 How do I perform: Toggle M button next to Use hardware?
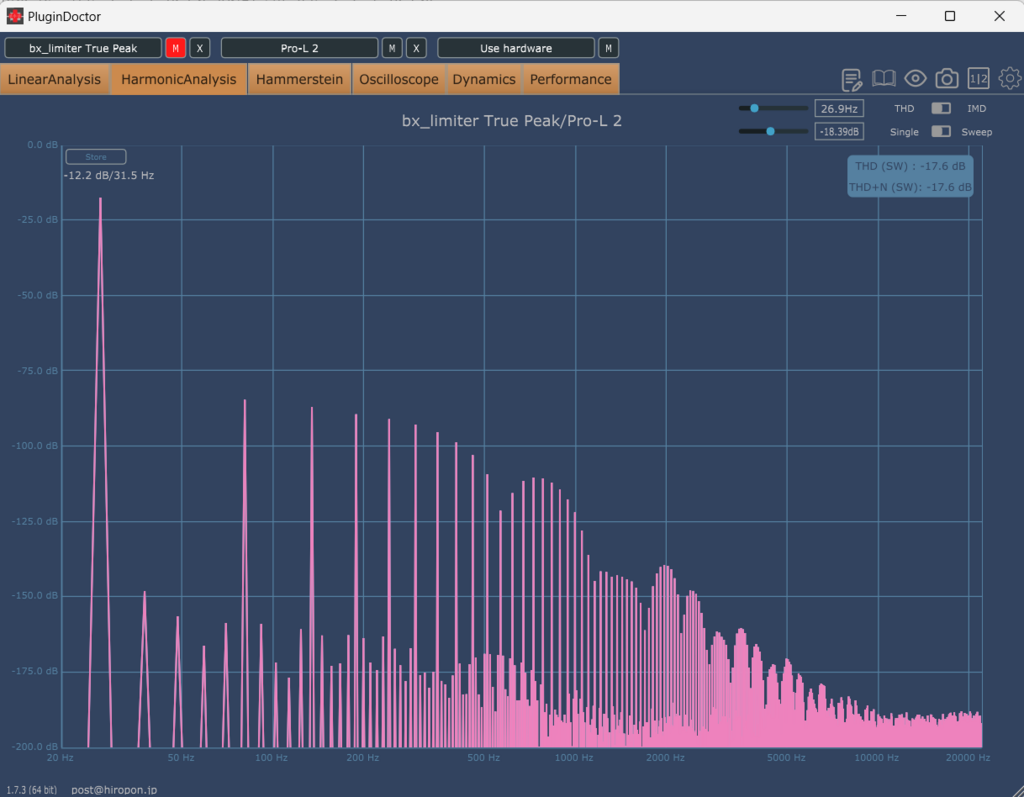pos(608,48)
